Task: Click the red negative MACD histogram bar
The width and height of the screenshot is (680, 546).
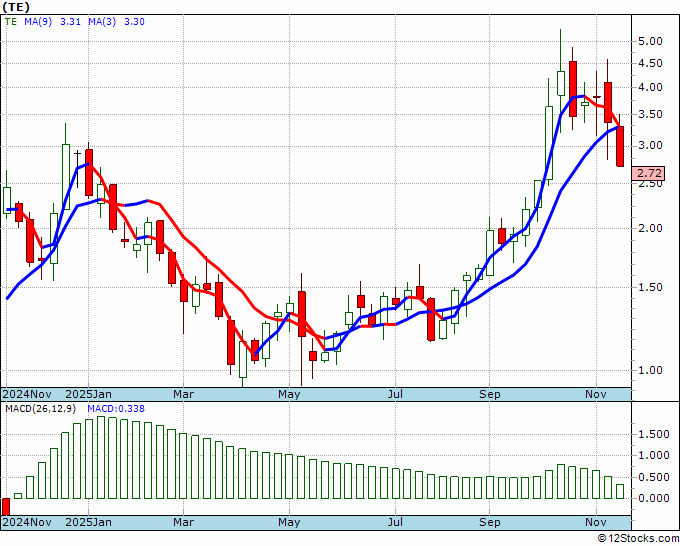Action: pyautogui.click(x=6, y=507)
